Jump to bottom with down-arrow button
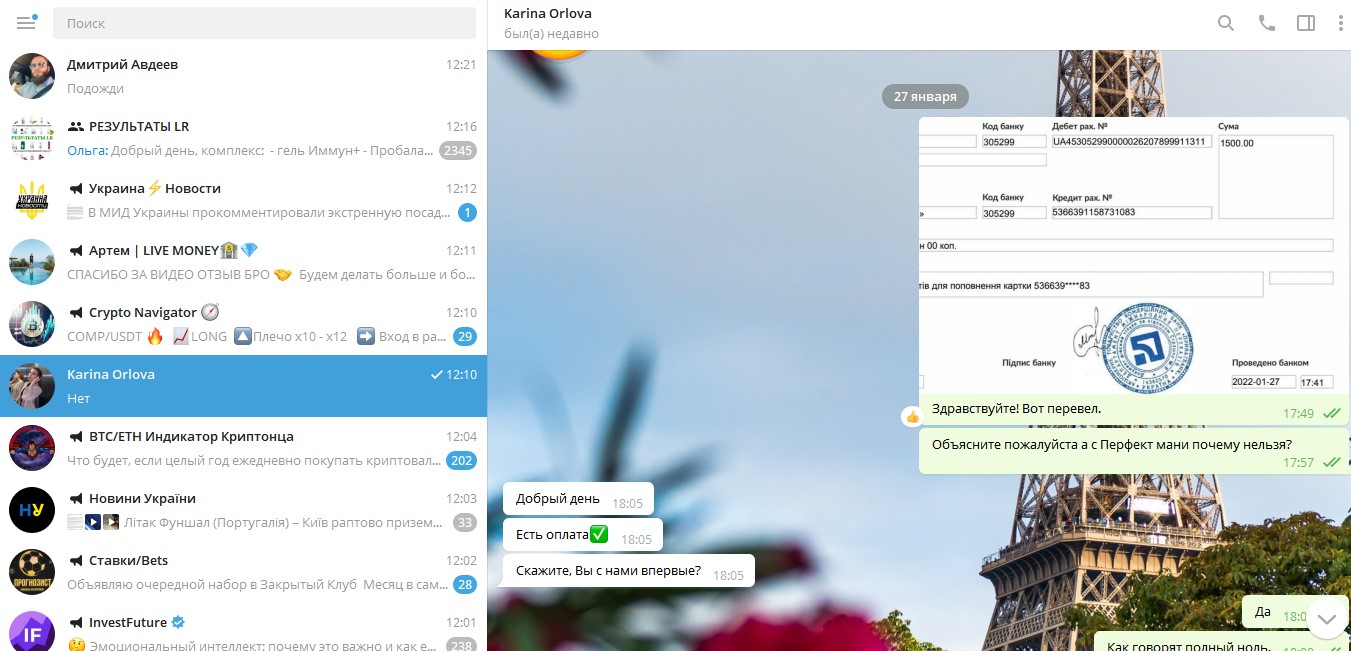The height and width of the screenshot is (651, 1351). point(1327,619)
